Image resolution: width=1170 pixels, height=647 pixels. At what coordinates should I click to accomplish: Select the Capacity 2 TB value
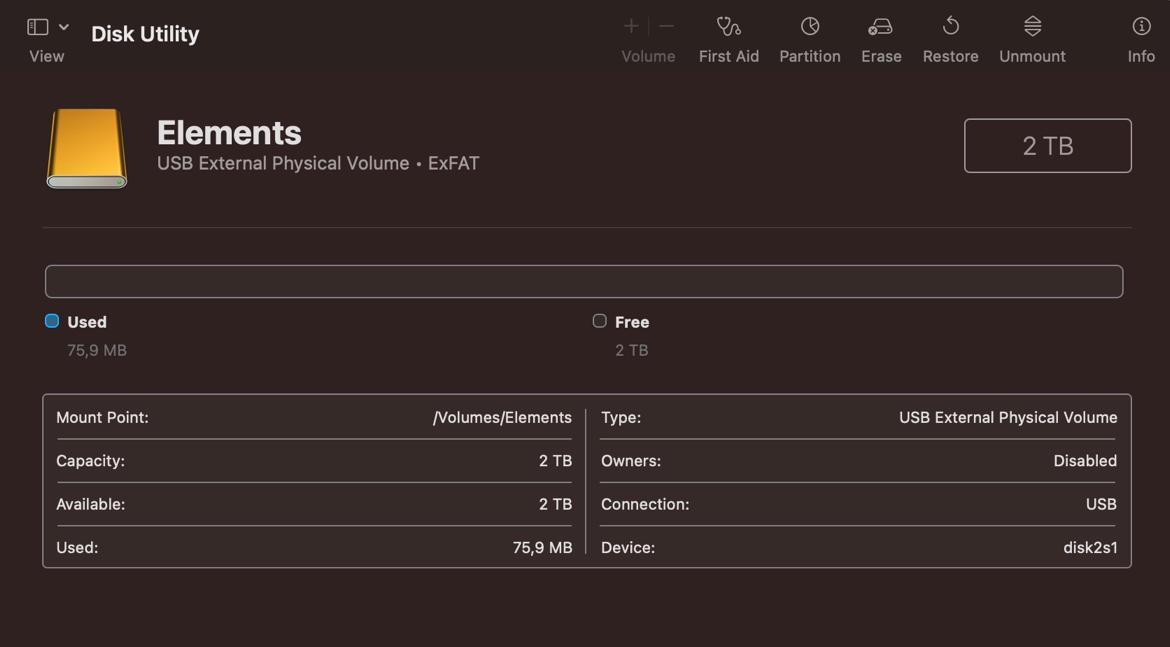click(555, 460)
